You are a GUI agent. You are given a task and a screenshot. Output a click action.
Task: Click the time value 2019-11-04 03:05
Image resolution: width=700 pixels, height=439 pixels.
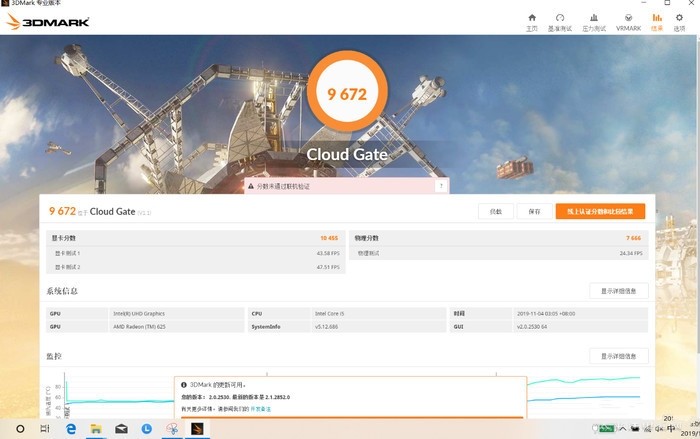(546, 314)
